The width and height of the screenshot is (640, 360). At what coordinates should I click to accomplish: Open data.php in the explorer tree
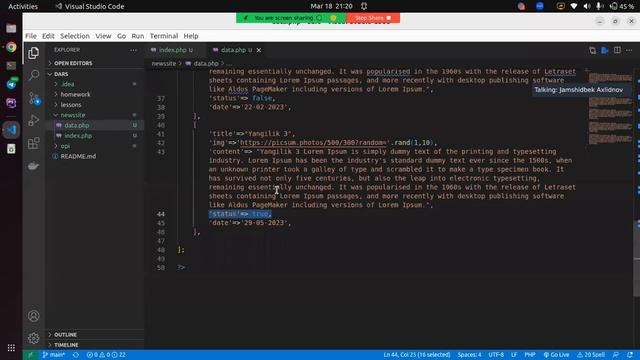point(77,125)
